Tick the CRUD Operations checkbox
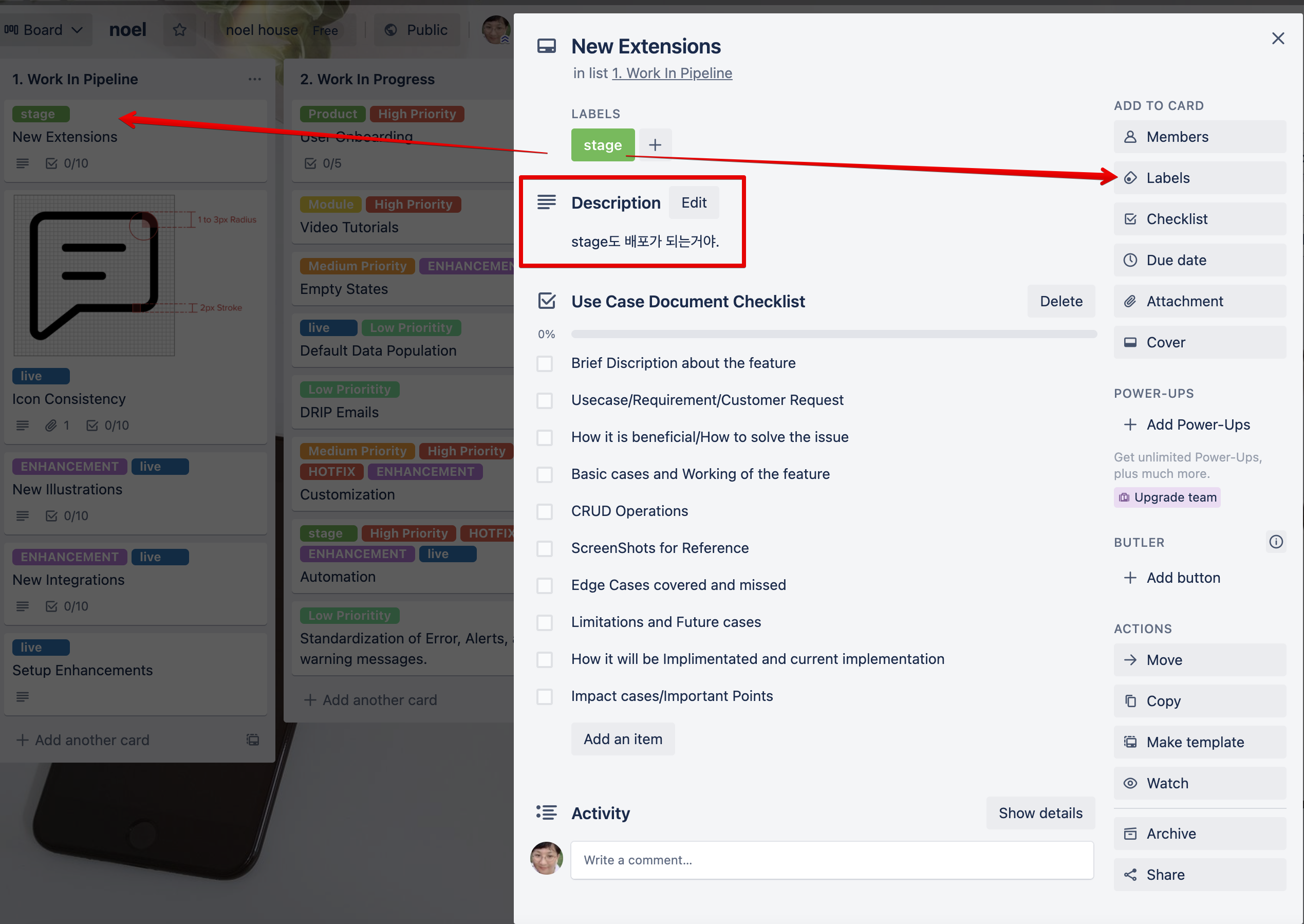Screen dimensions: 1304x924 [x=545, y=511]
